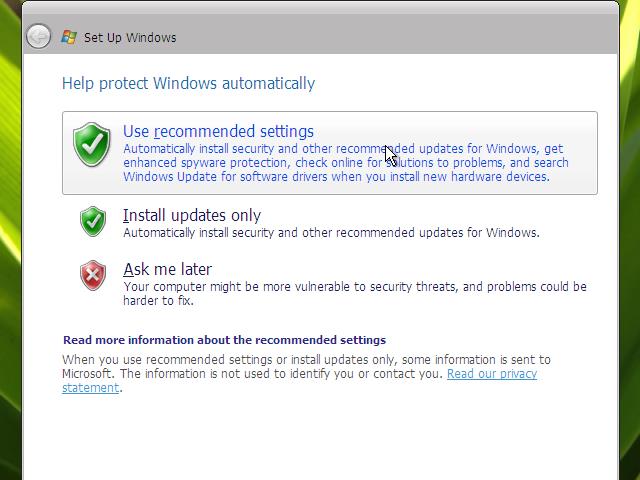640x480 pixels.
Task: Click the back arrow button
Action: coord(38,37)
